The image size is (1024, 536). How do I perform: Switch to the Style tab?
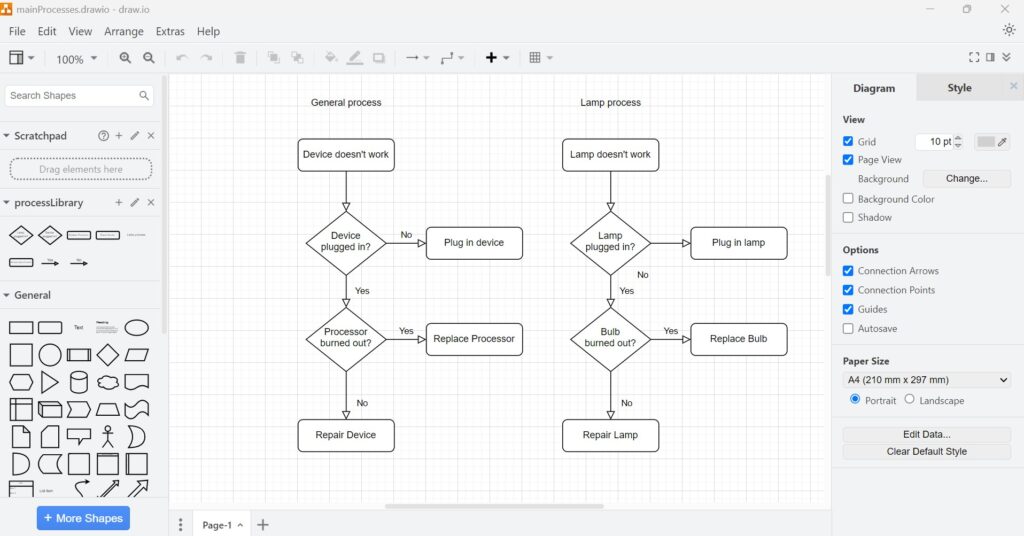point(959,88)
